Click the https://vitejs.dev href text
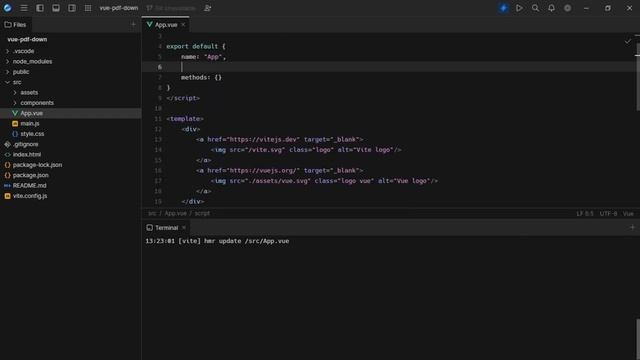Viewport: 640px width, 360px height. (264, 140)
